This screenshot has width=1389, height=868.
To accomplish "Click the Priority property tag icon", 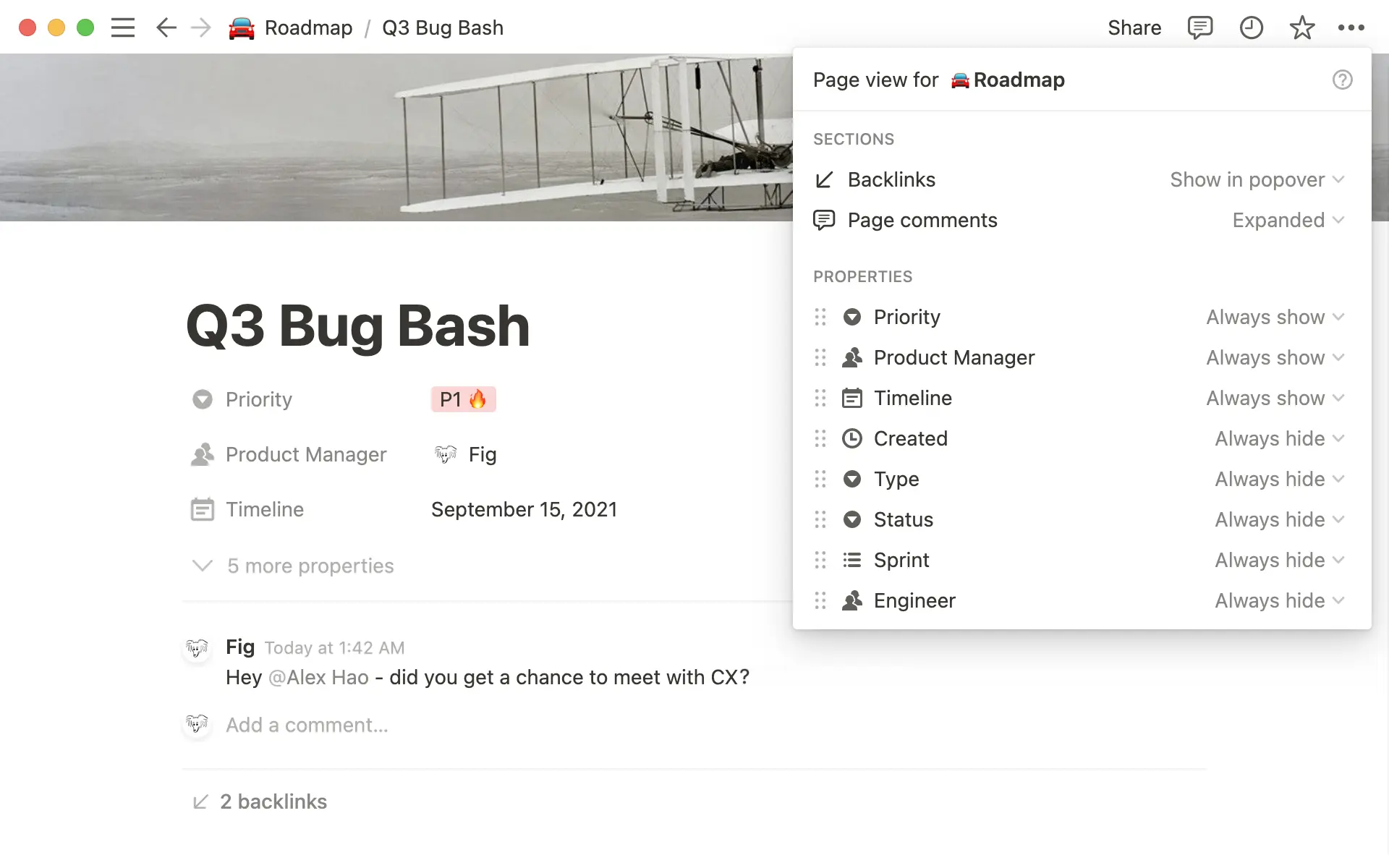I will pos(852,317).
